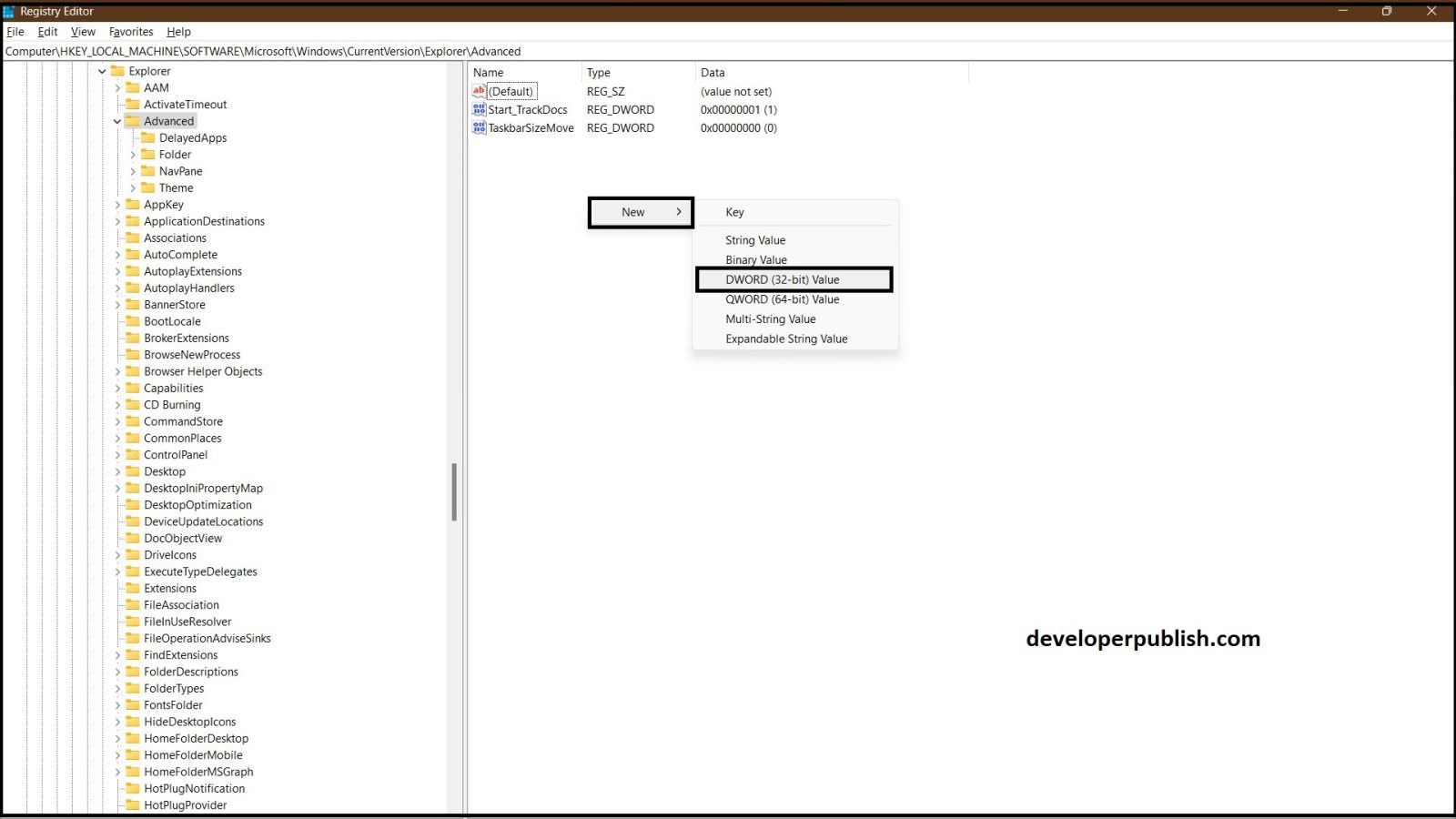Collapse the Explorer key node
1456x819 pixels.
pyautogui.click(x=102, y=71)
